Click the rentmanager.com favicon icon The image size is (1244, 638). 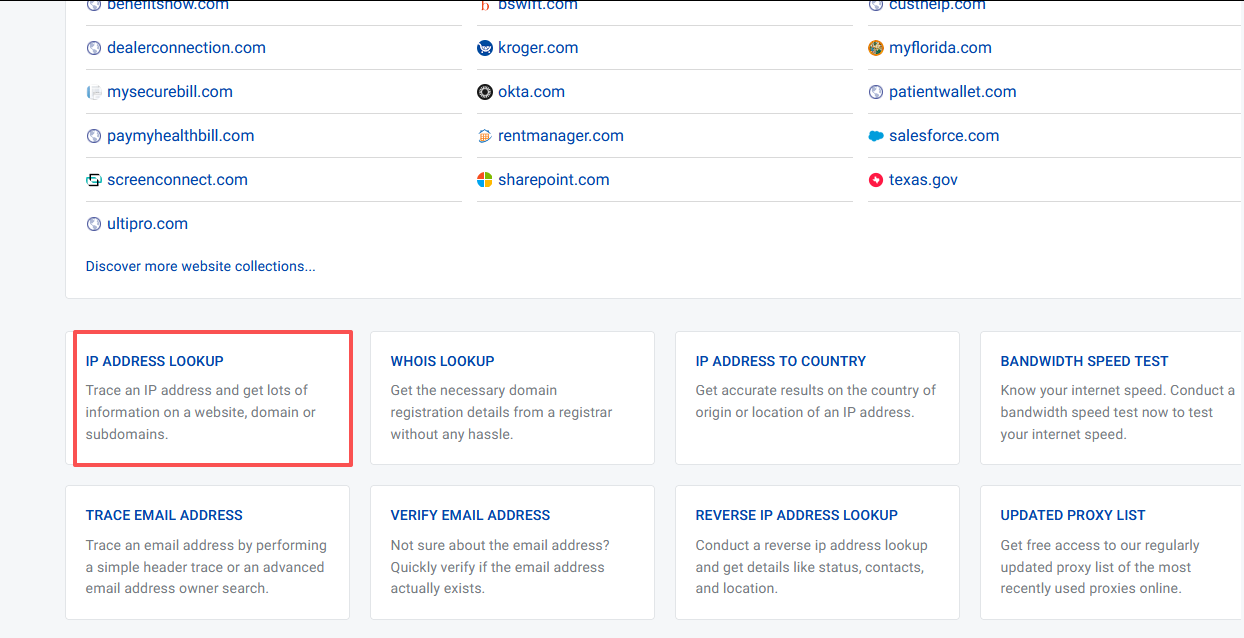pos(485,136)
